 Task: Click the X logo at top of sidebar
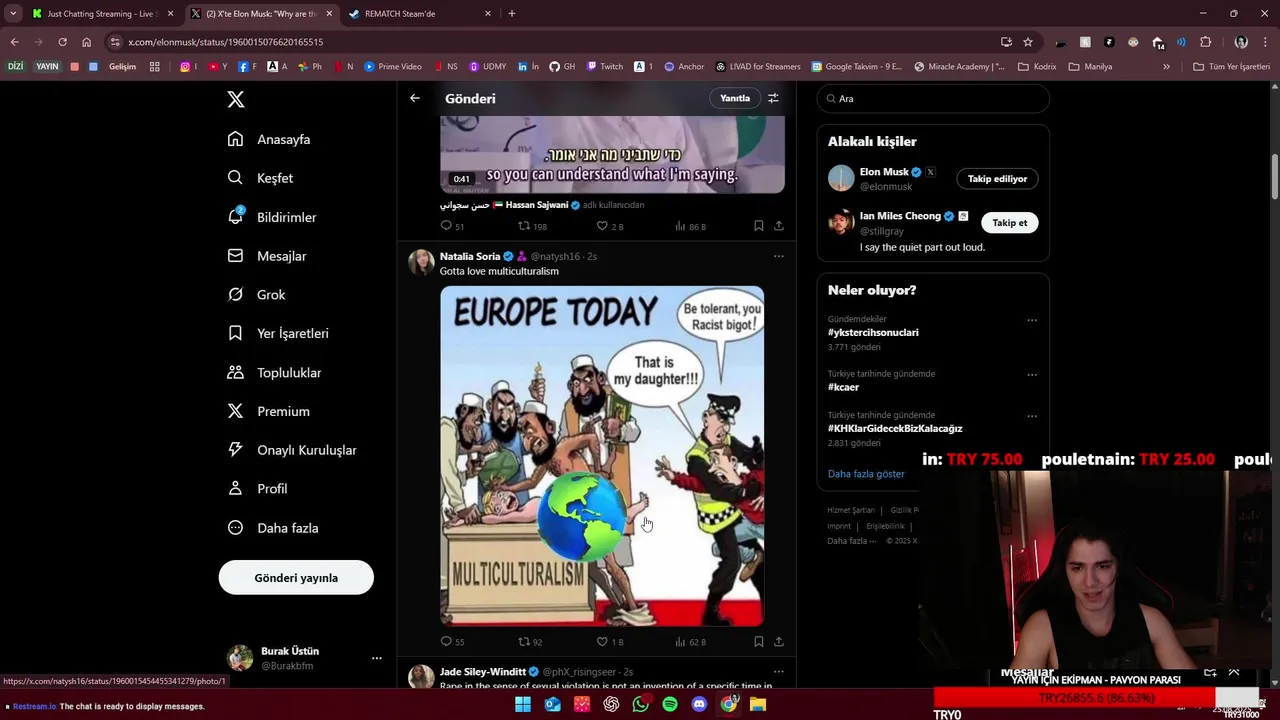tap(235, 99)
